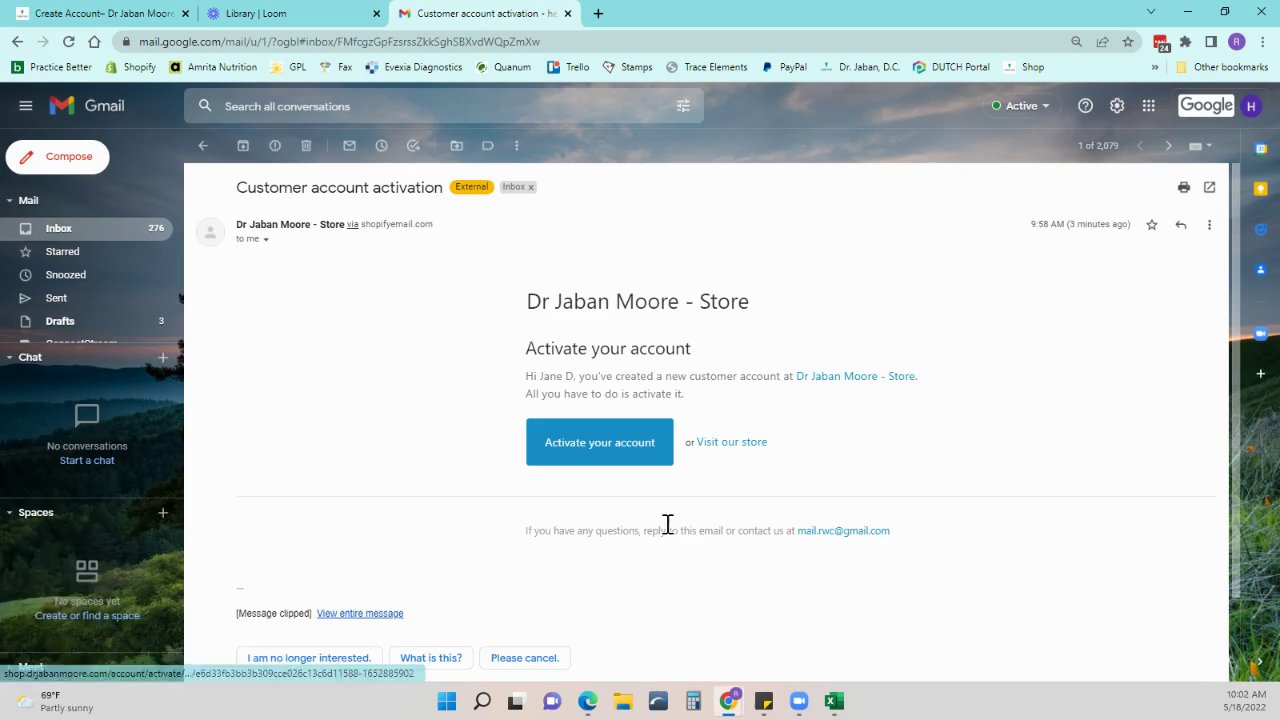Get add-ons with side panel plus icon
This screenshot has width=1280, height=720.
click(x=1261, y=374)
